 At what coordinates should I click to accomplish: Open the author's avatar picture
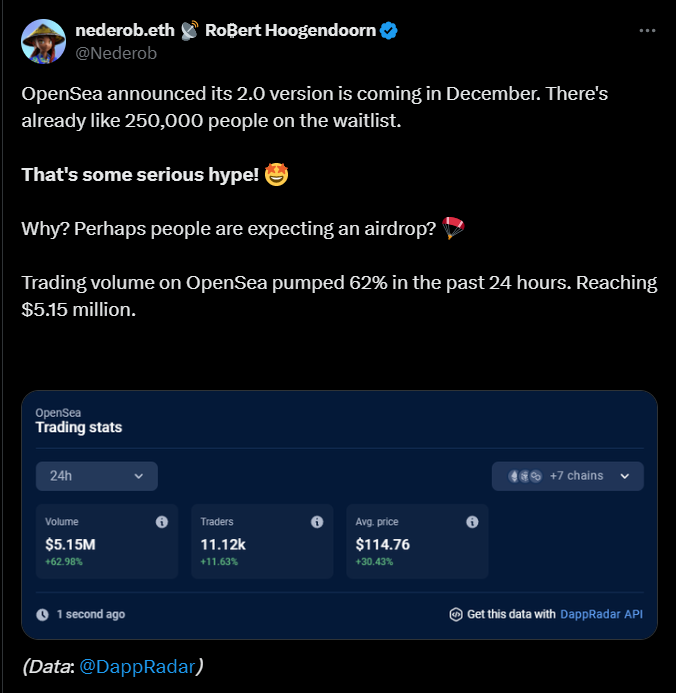pos(43,42)
